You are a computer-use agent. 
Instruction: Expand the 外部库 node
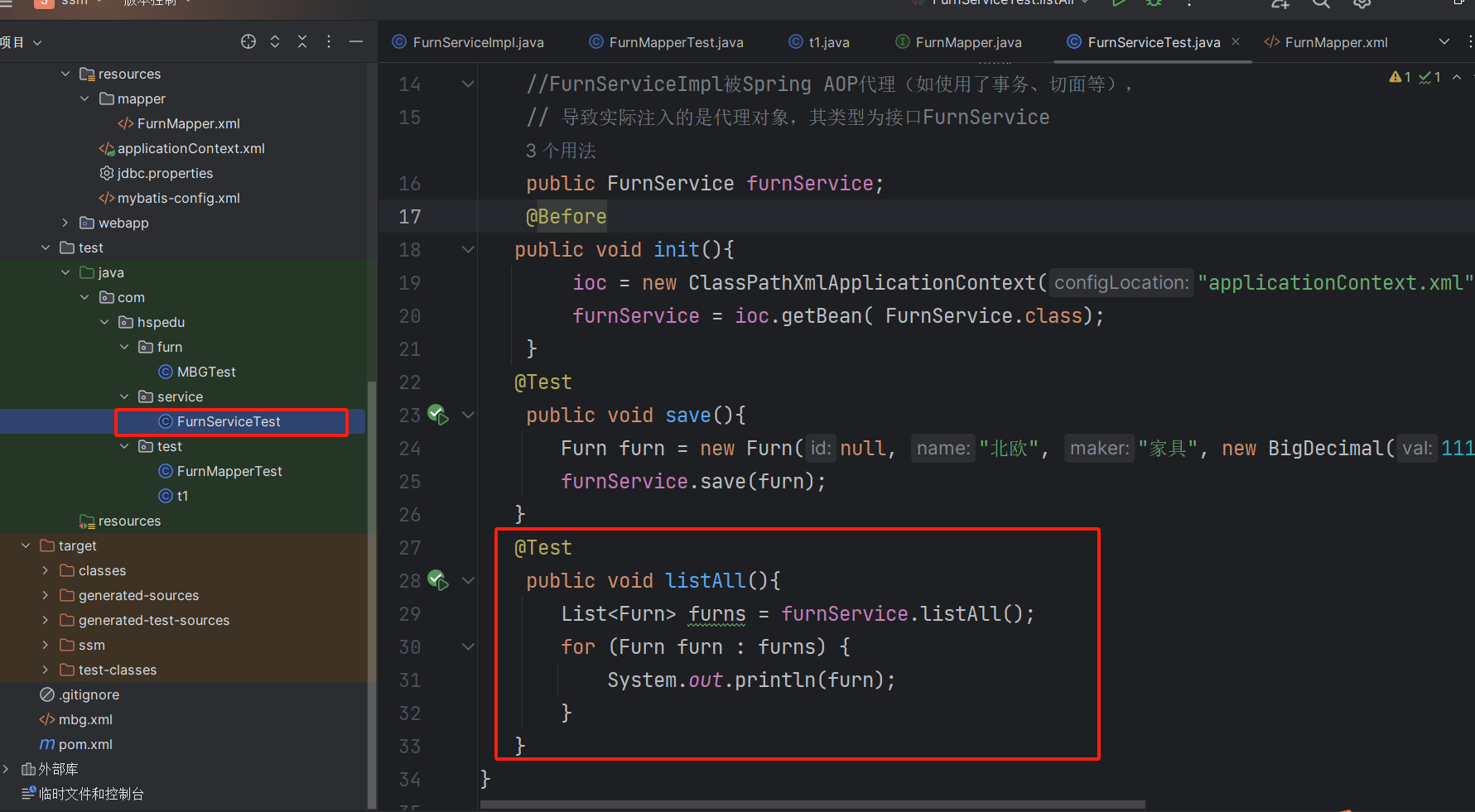point(6,769)
